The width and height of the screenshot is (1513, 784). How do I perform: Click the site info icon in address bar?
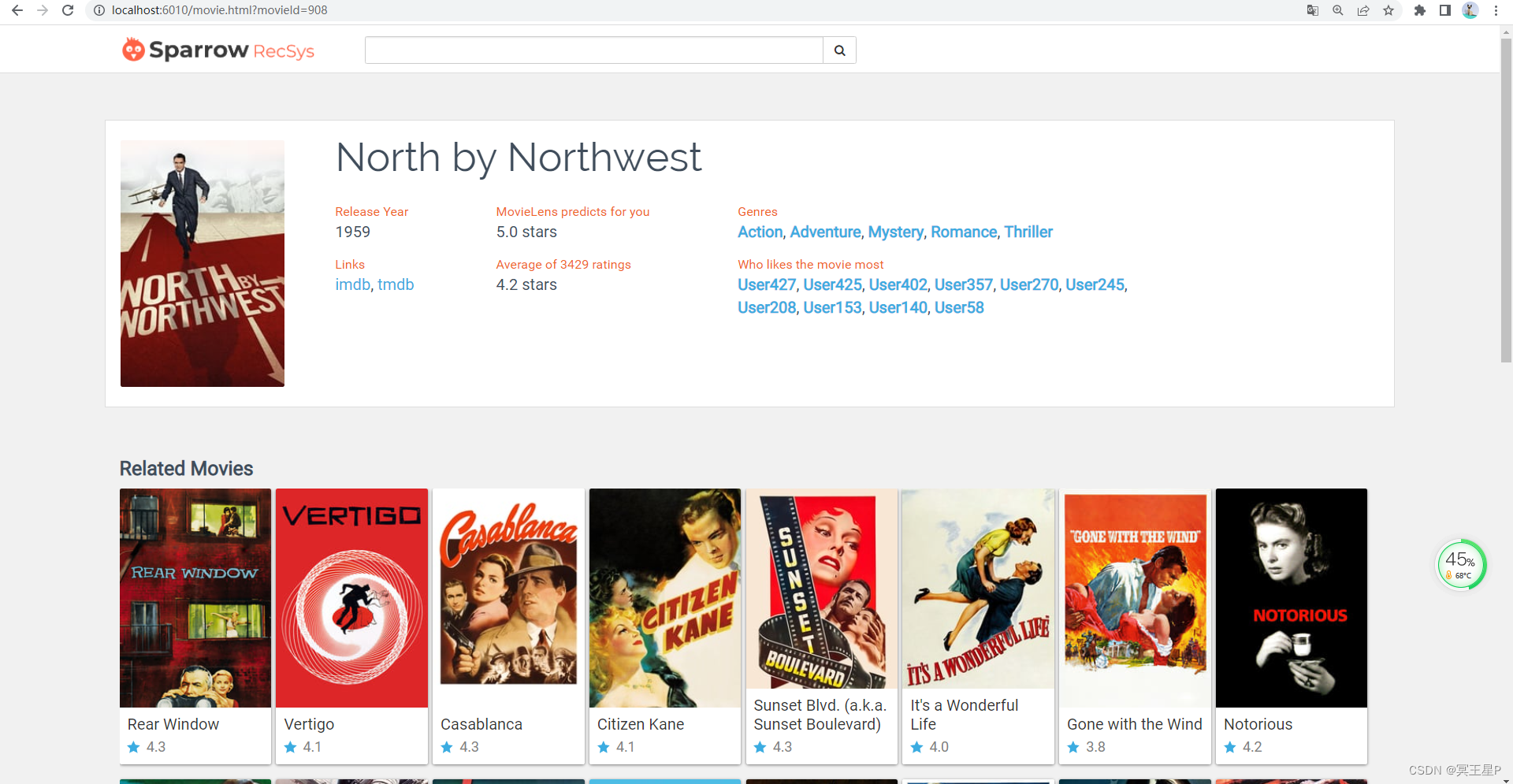[99, 10]
